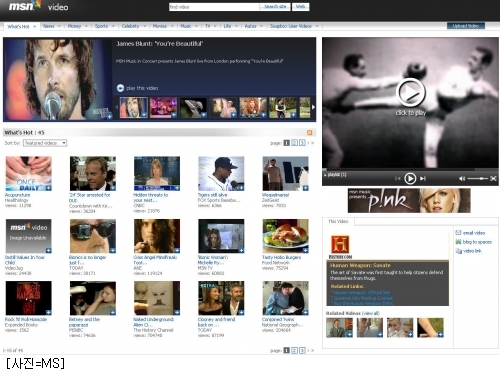
Task: Adjust the player volume slider
Action: click(478, 179)
